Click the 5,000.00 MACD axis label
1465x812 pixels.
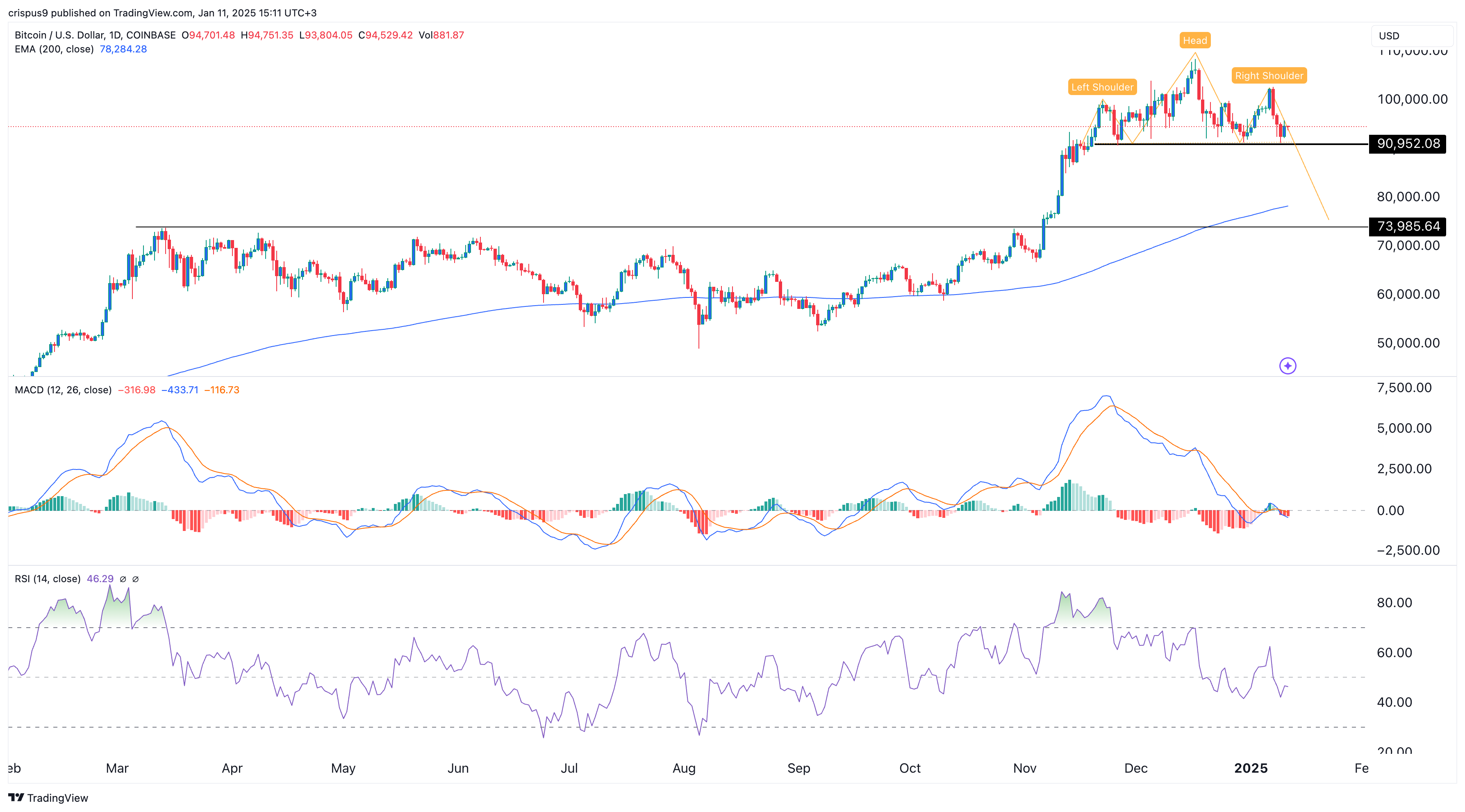(1404, 429)
